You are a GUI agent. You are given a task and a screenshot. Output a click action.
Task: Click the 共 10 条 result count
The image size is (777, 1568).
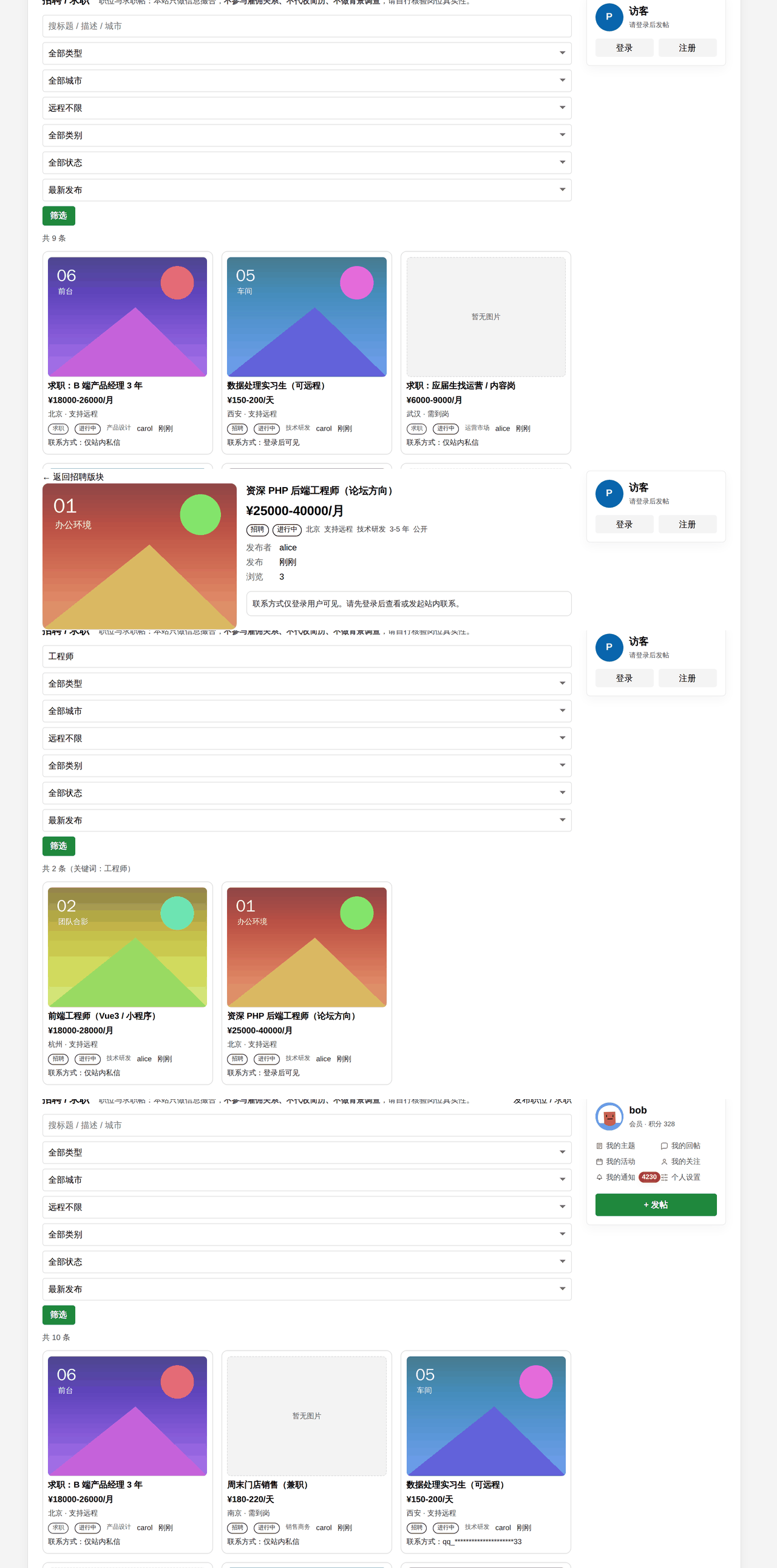(x=56, y=1337)
